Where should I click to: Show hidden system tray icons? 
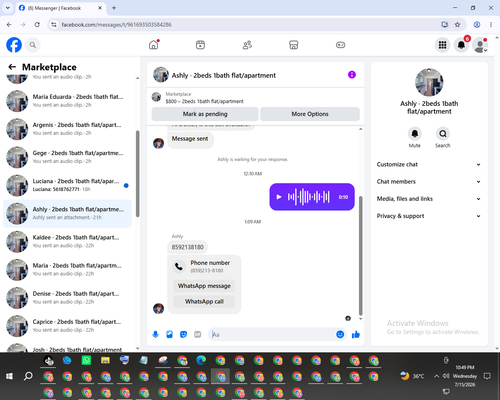coord(436,376)
